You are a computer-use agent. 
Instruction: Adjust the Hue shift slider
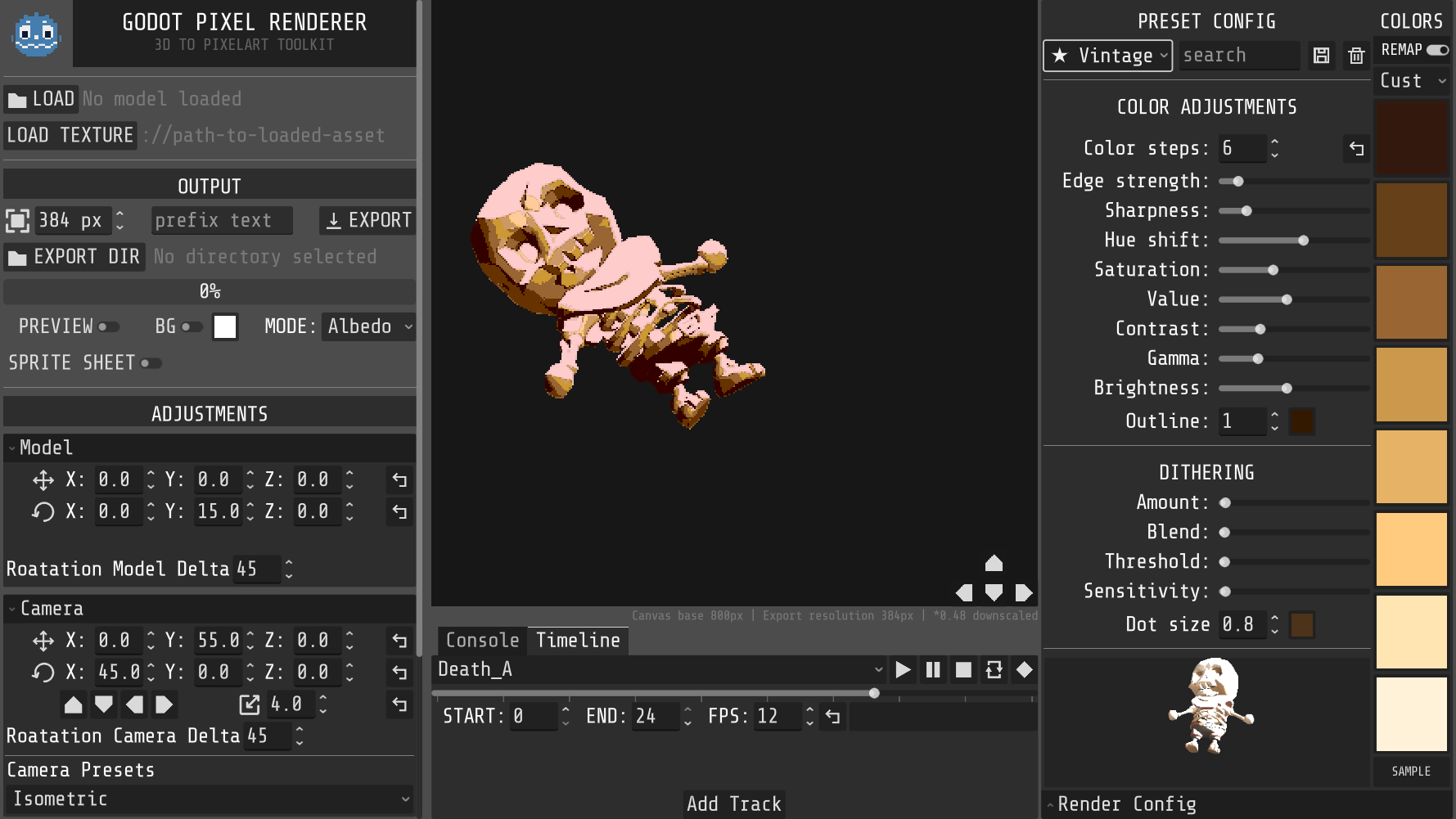[1294, 241]
